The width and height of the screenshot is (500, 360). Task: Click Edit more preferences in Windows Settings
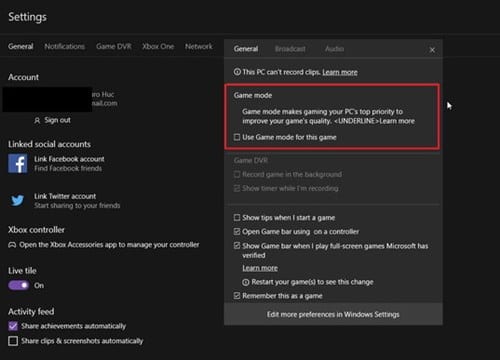(333, 314)
